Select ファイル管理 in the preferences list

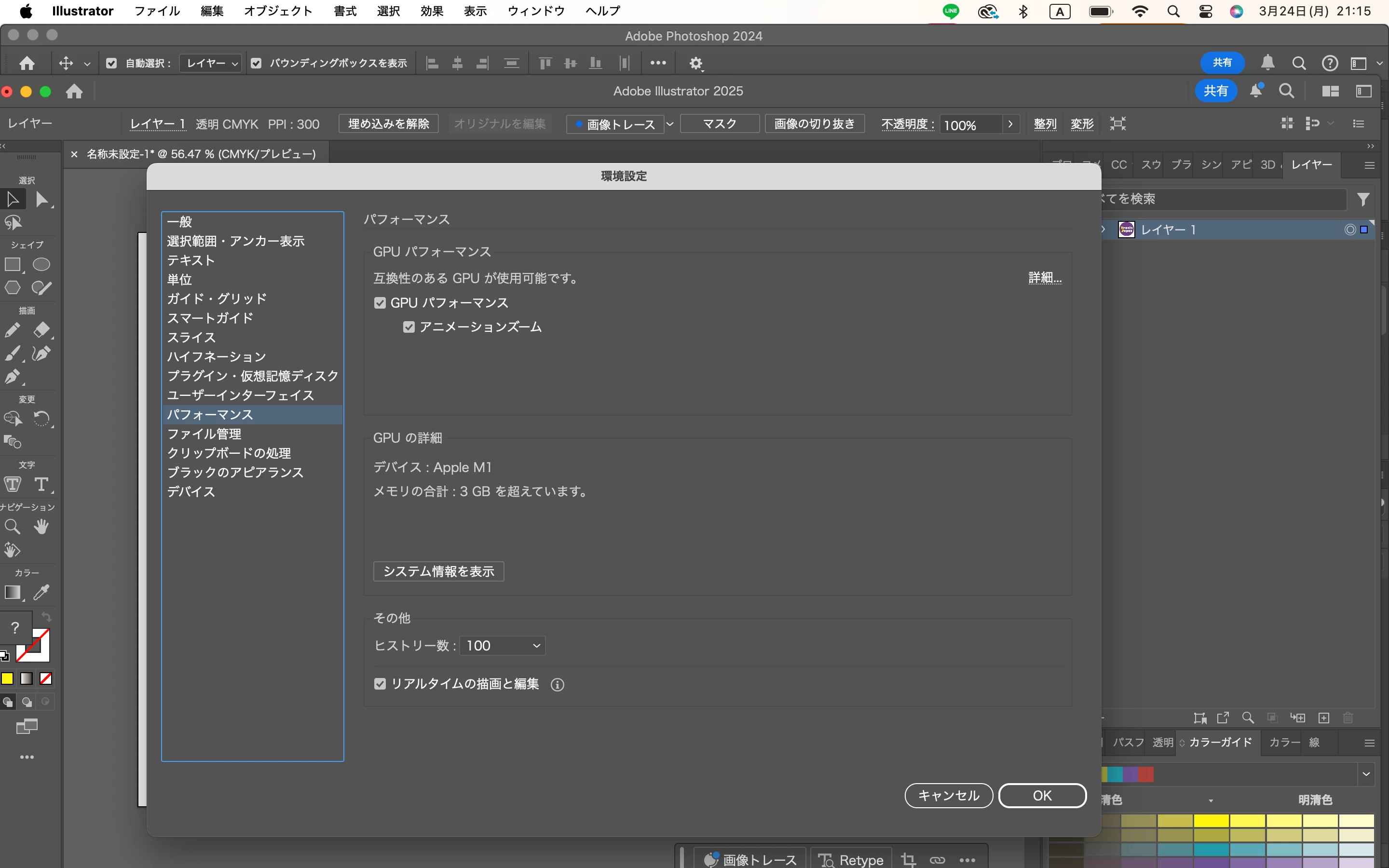pyautogui.click(x=204, y=434)
